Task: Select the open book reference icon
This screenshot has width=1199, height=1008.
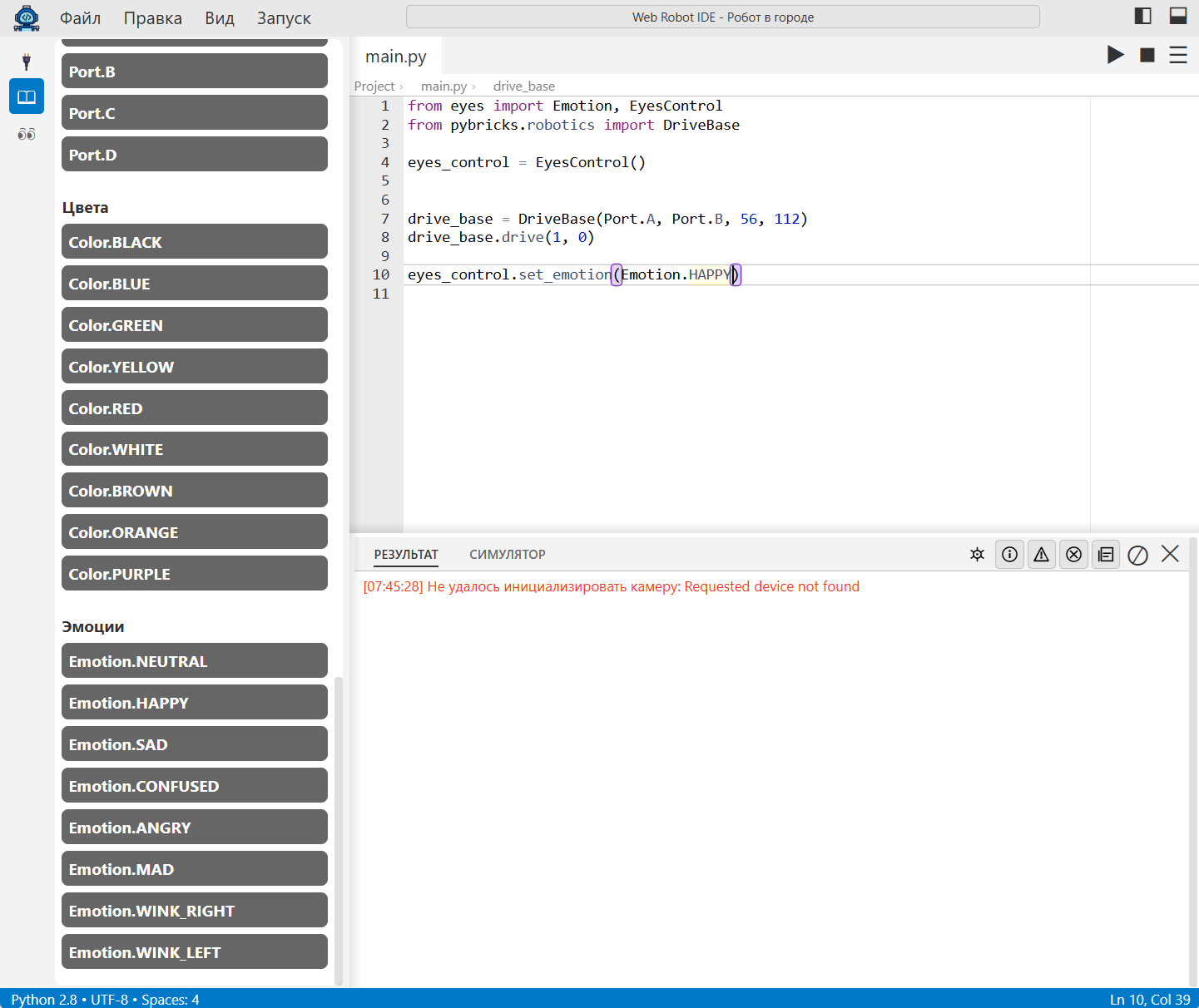Action: click(x=27, y=96)
